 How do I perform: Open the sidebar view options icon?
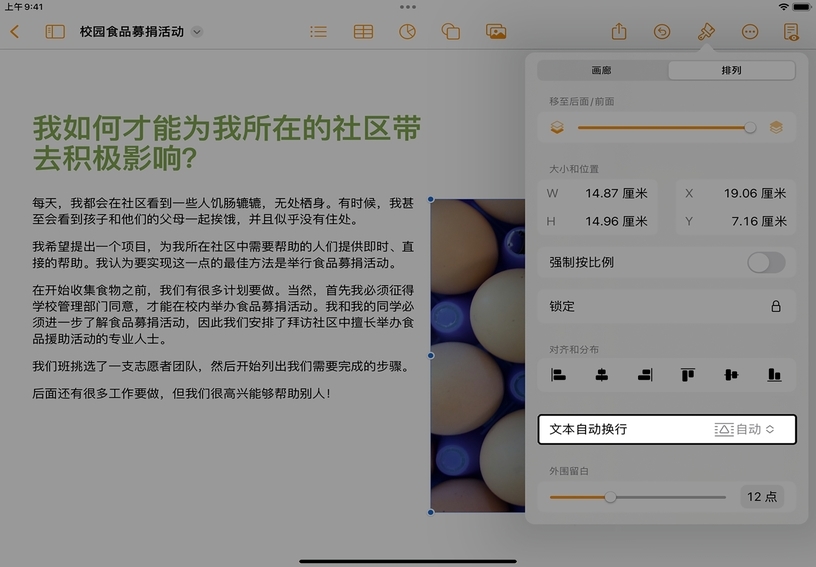point(55,32)
